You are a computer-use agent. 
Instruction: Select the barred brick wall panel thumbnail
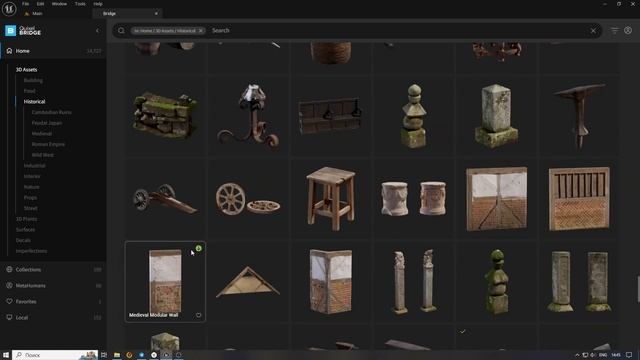(579, 199)
